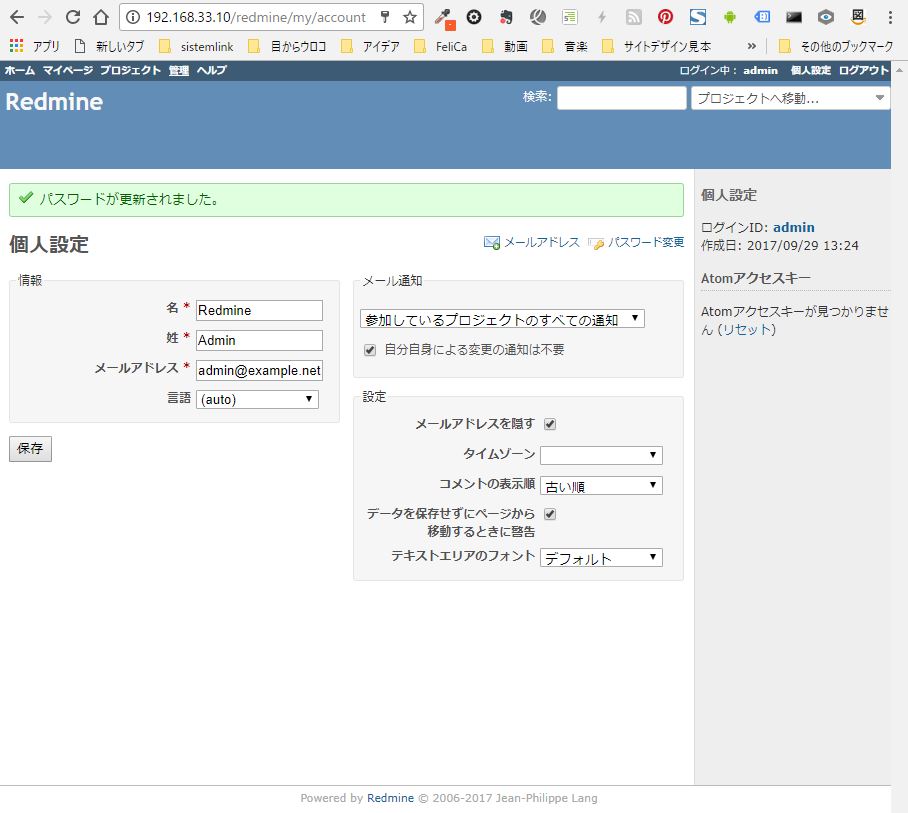The width and height of the screenshot is (908, 813).
Task: Click the 保存 button
Action: tap(30, 449)
